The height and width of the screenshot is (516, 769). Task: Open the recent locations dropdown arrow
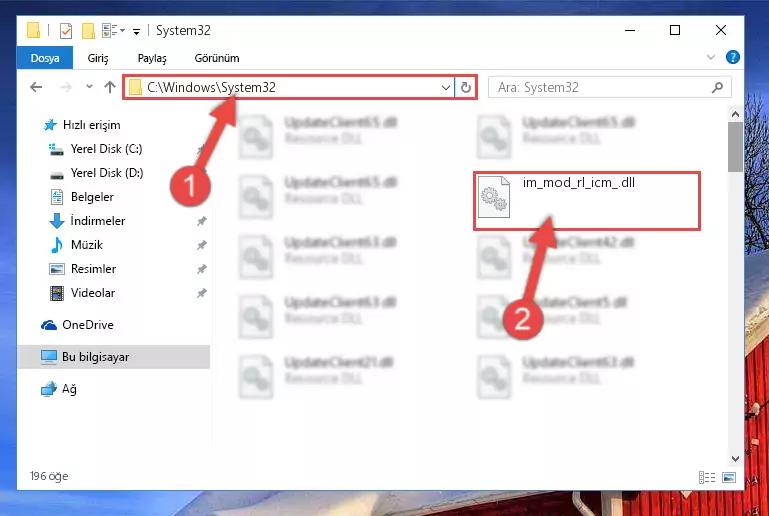pos(89,87)
